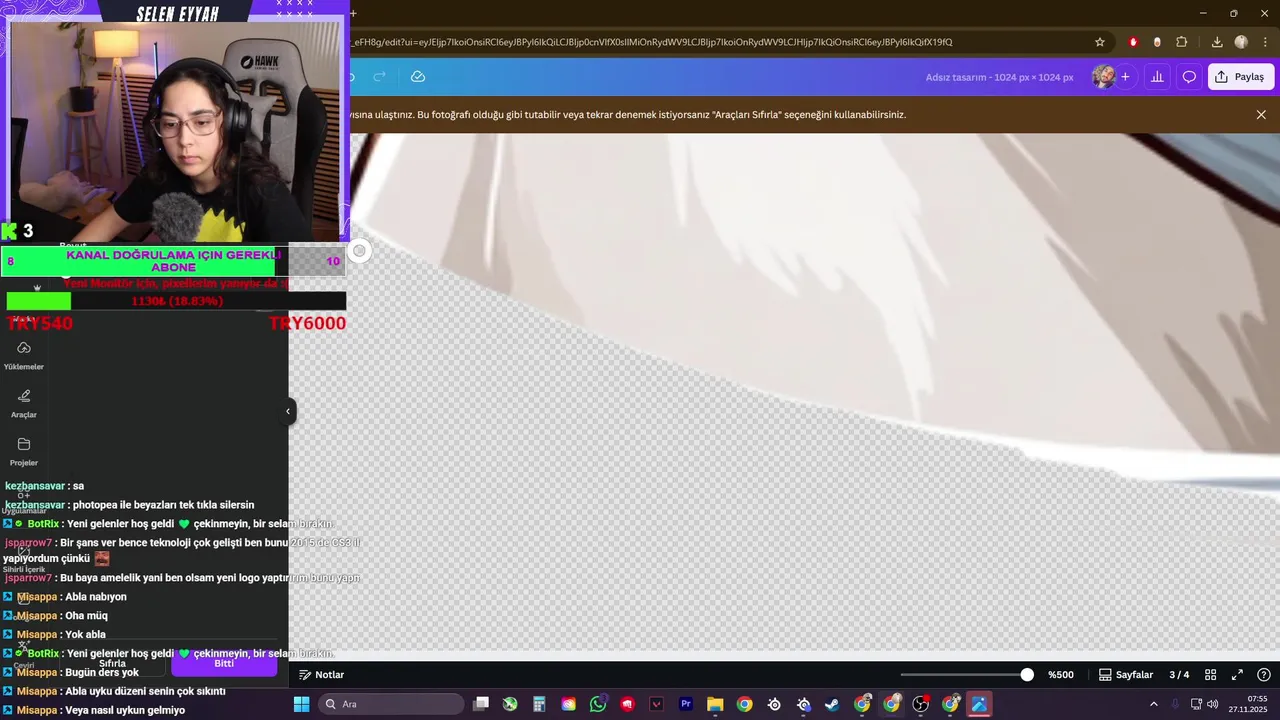This screenshot has height=720, width=1280.
Task: Open a new browser tab with plus
Action: (x=353, y=13)
